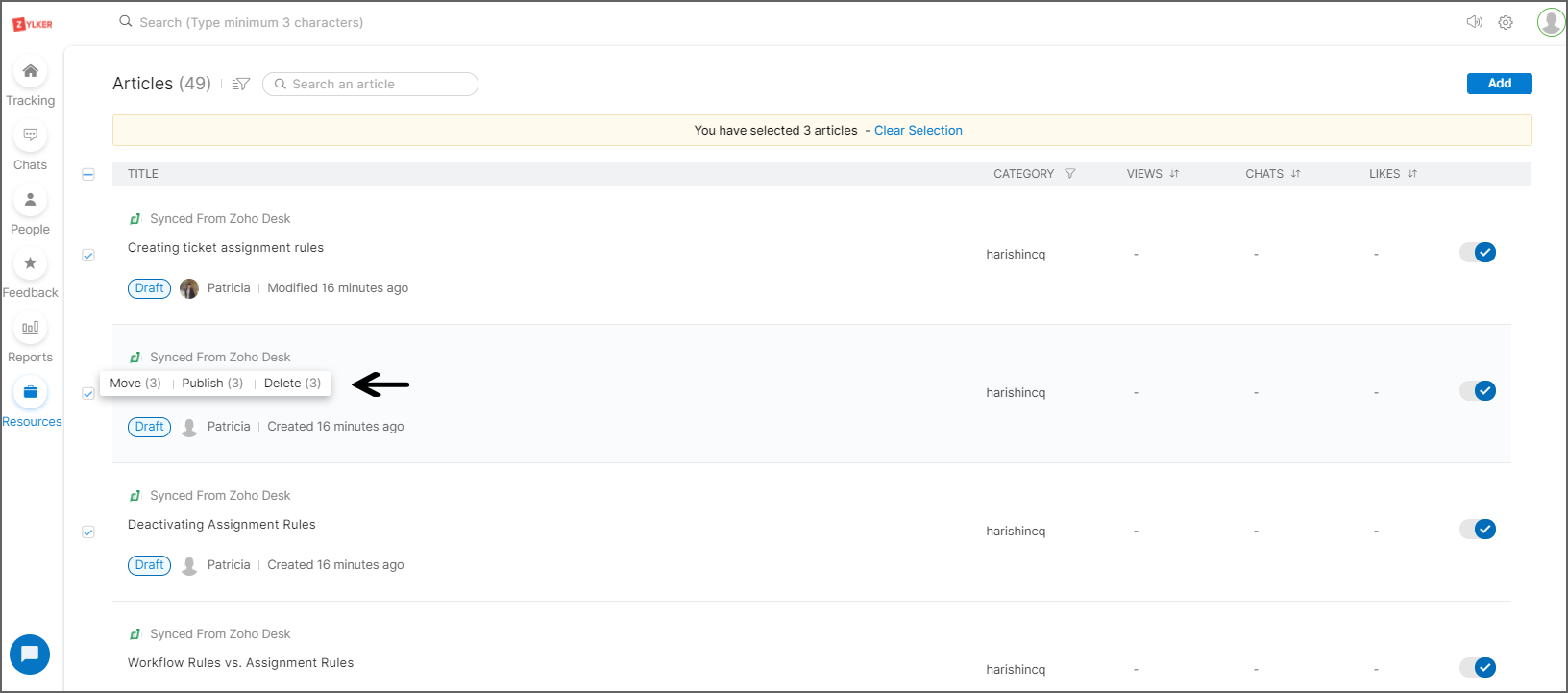Open the Resources briefcase icon

[31, 392]
